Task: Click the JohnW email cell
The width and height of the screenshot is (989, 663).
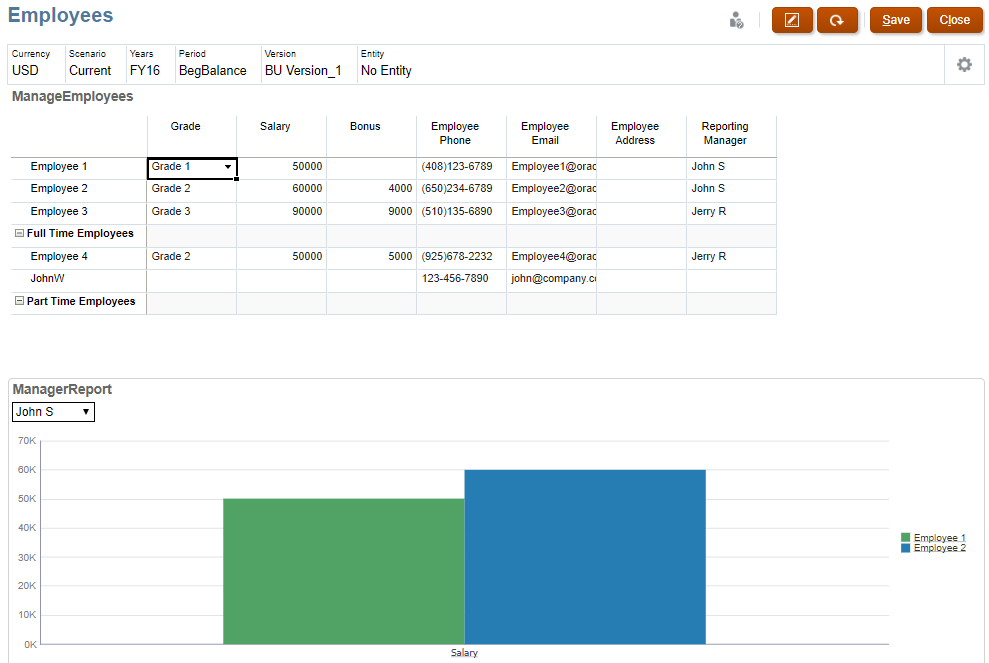Action: tap(551, 279)
